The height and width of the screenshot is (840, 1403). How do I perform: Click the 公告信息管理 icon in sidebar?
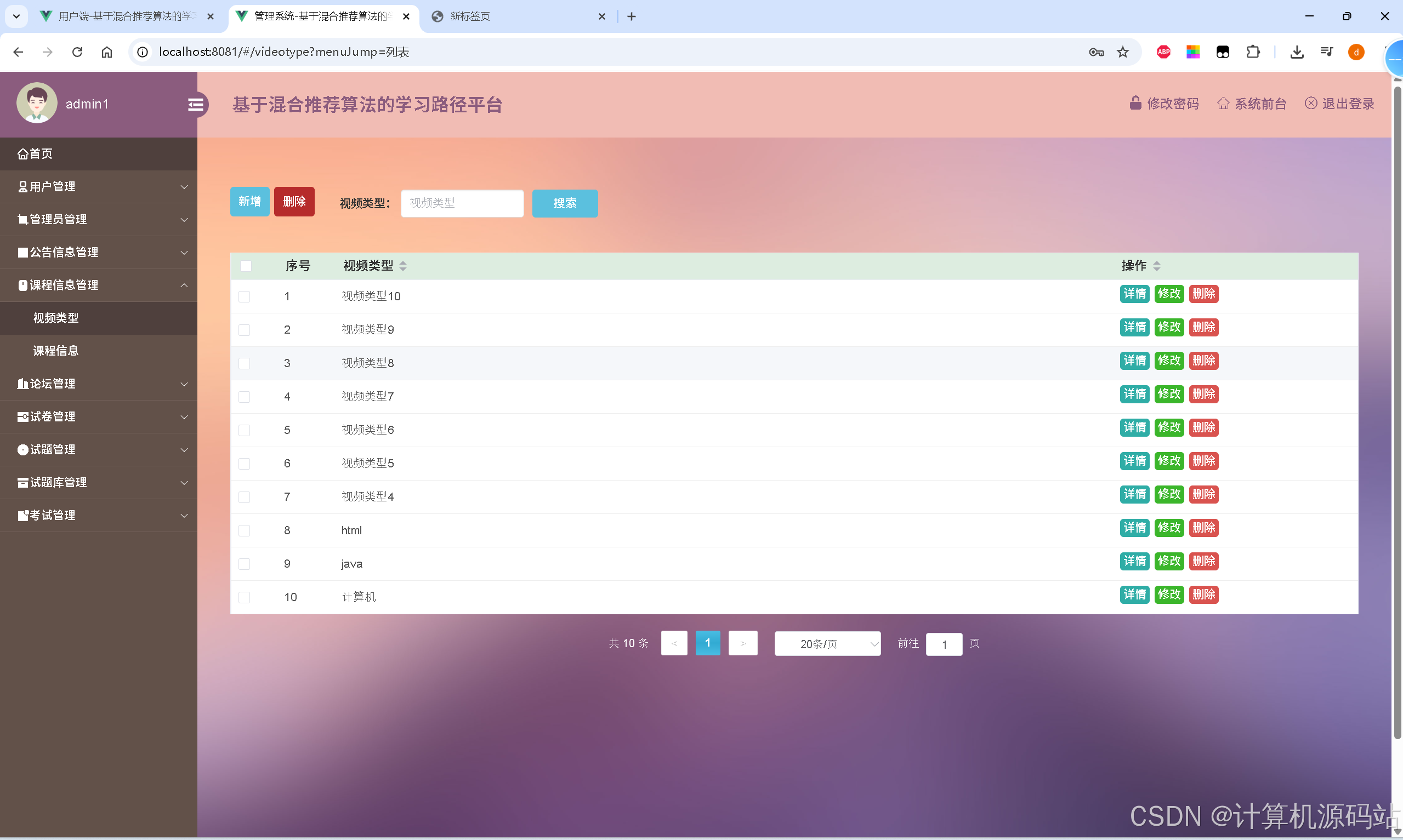point(22,253)
